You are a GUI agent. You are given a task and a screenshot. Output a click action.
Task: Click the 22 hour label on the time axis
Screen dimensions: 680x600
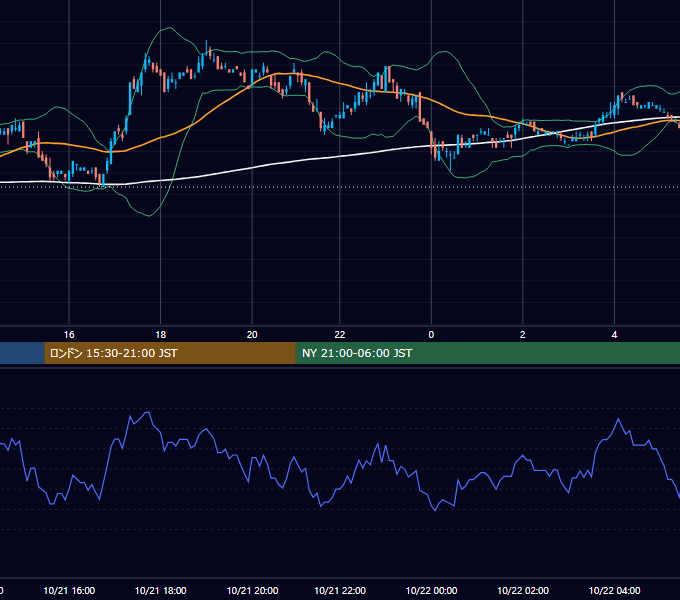[340, 335]
